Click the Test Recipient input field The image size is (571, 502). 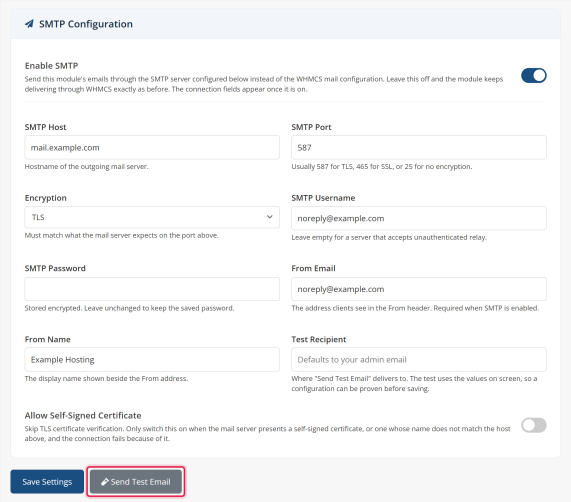419,360
